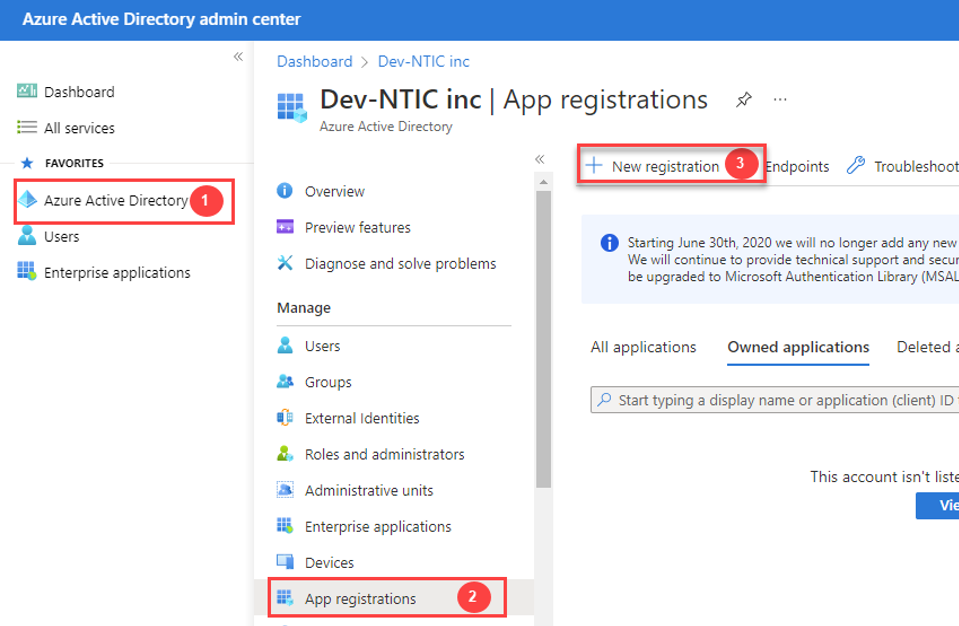Select Preview features in the resource menu
The image size is (959, 626).
click(x=358, y=227)
